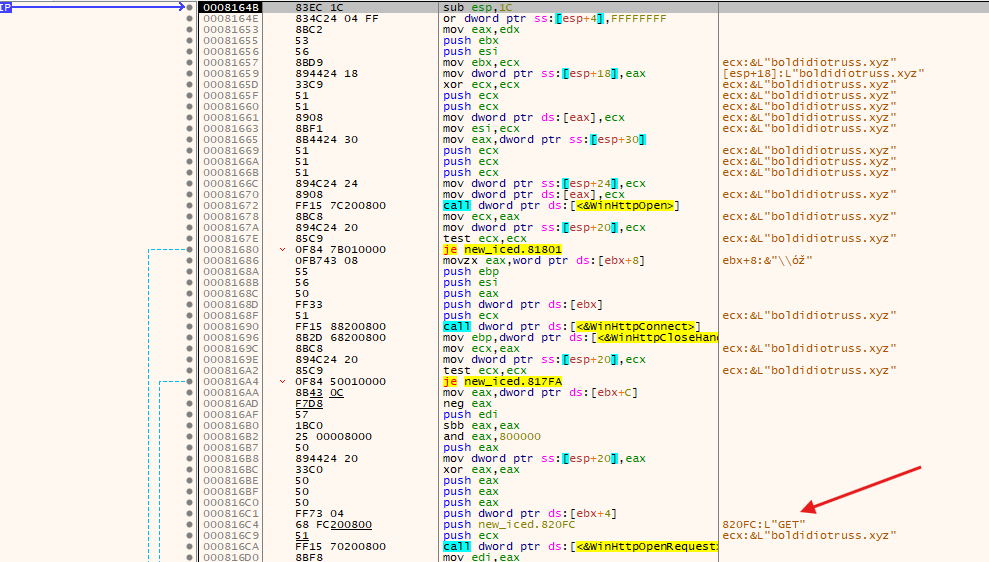The height and width of the screenshot is (562, 989).
Task: Click the bytes FF15 7C200800
Action: pyautogui.click(x=341, y=206)
